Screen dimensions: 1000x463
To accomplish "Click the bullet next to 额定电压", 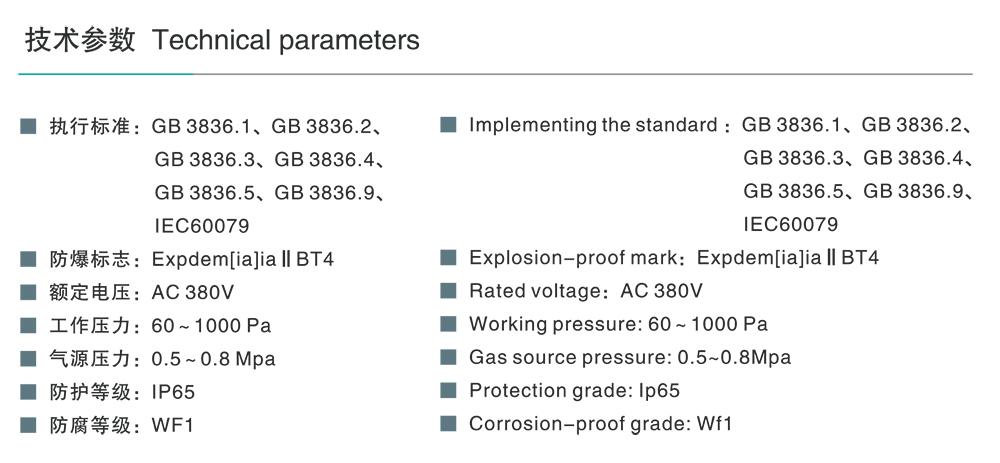I will point(28,293).
